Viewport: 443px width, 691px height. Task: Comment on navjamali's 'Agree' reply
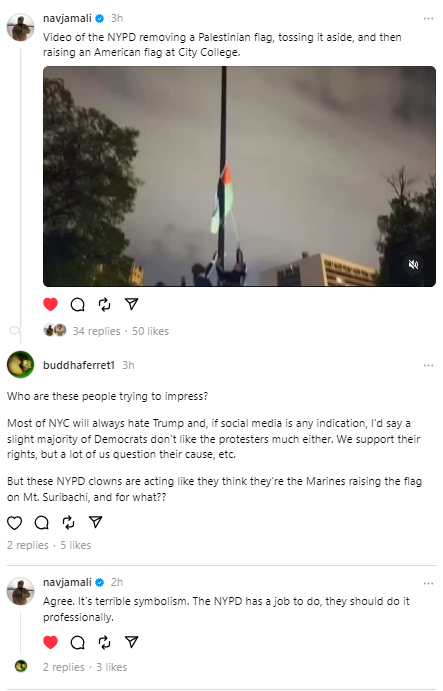[78, 643]
